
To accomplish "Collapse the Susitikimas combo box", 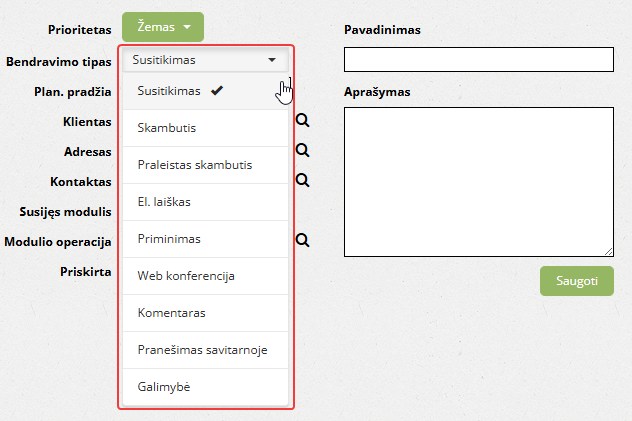I will [206, 60].
